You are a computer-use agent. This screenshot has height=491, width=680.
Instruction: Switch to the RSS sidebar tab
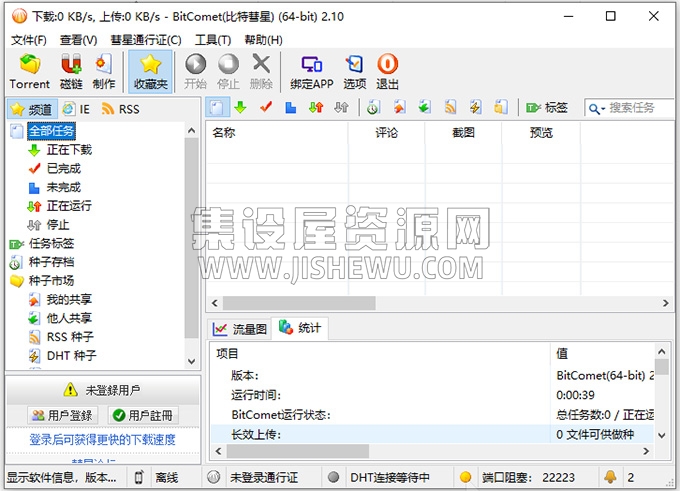coord(121,109)
